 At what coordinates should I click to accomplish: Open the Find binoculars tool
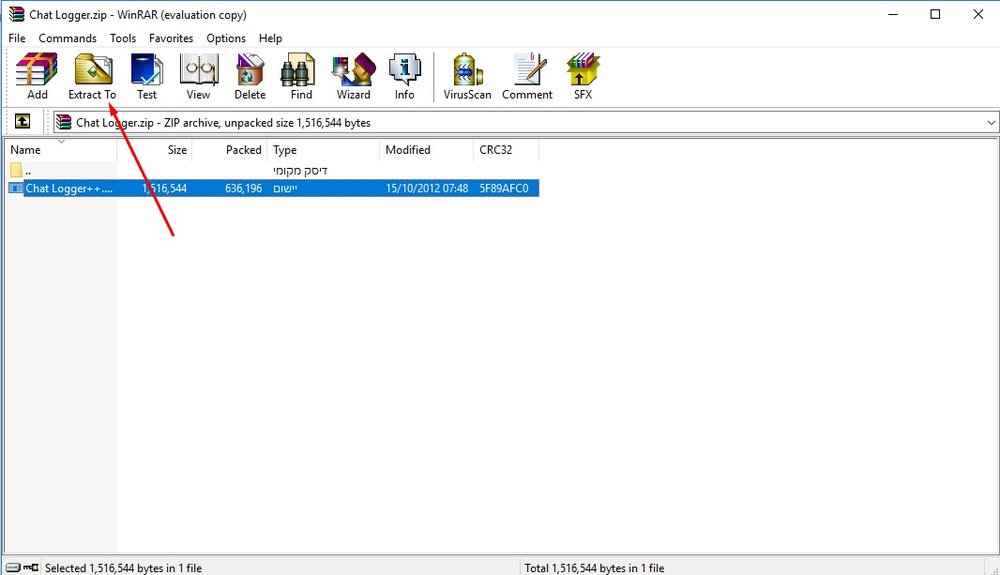[301, 76]
